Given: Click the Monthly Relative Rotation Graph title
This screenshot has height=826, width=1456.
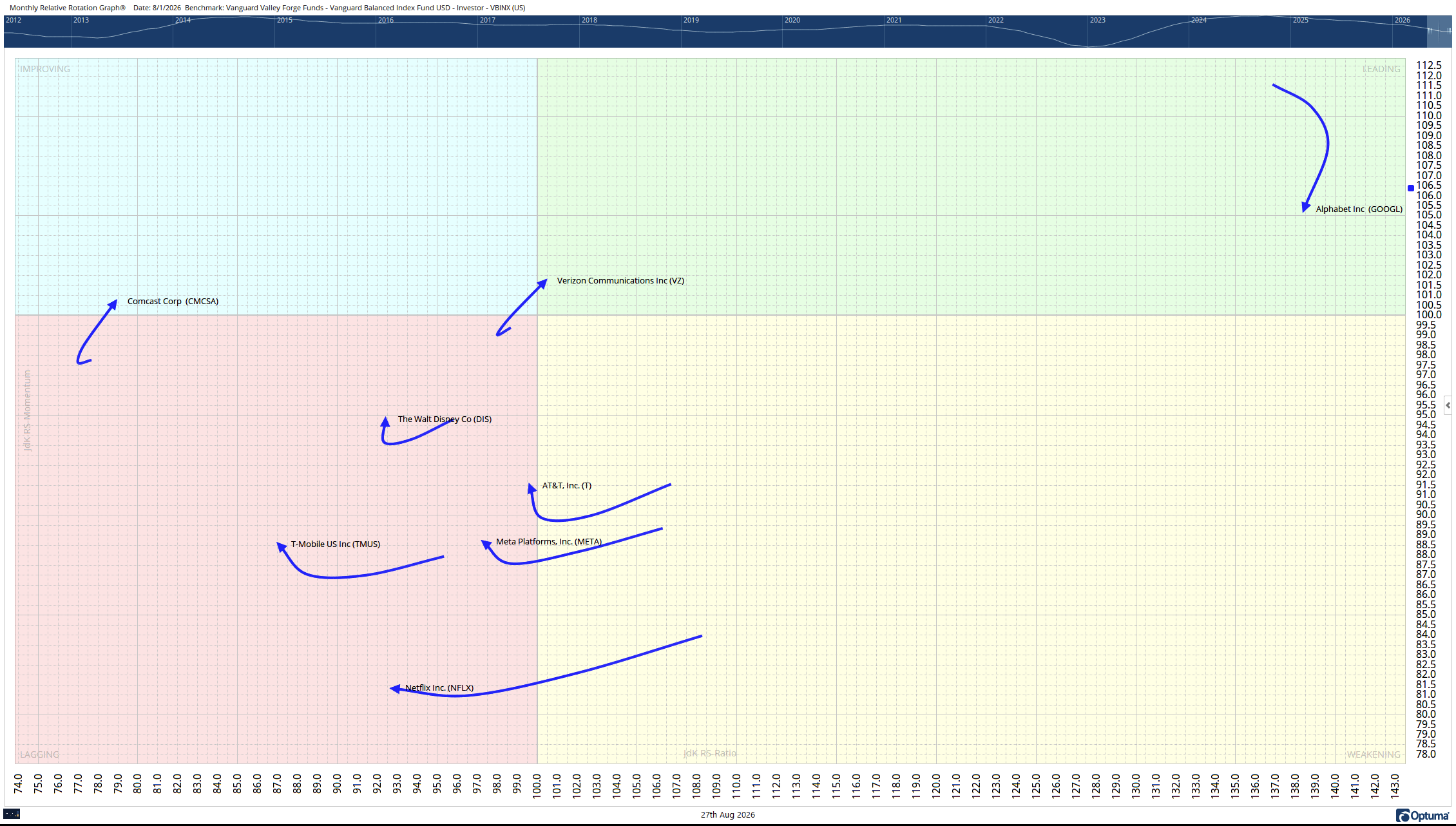Looking at the screenshot, I should pyautogui.click(x=68, y=8).
